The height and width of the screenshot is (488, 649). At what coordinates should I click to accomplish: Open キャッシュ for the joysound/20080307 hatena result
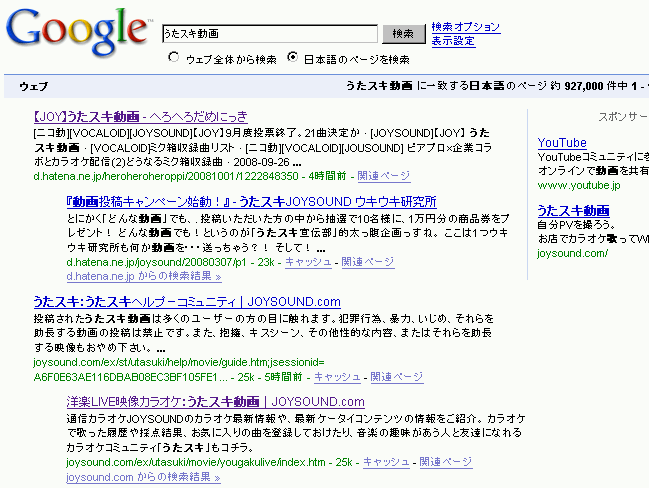308,262
